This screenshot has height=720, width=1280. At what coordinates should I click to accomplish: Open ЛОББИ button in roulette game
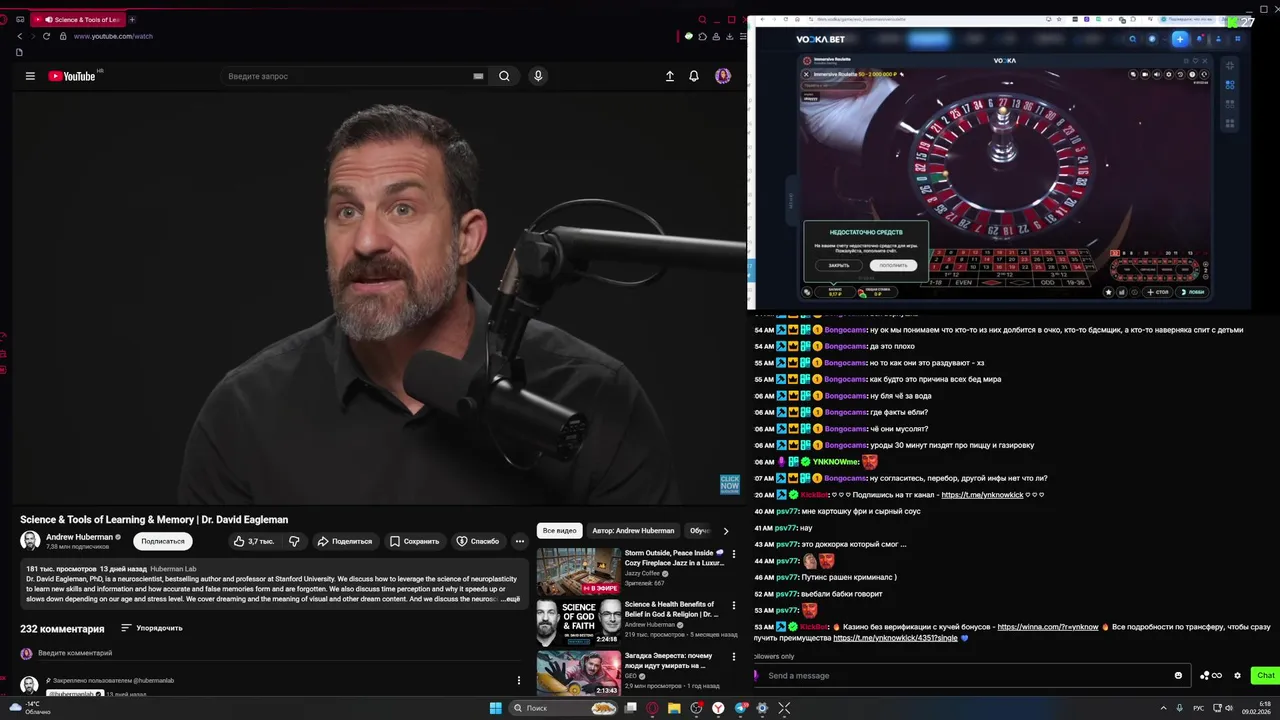[1194, 292]
